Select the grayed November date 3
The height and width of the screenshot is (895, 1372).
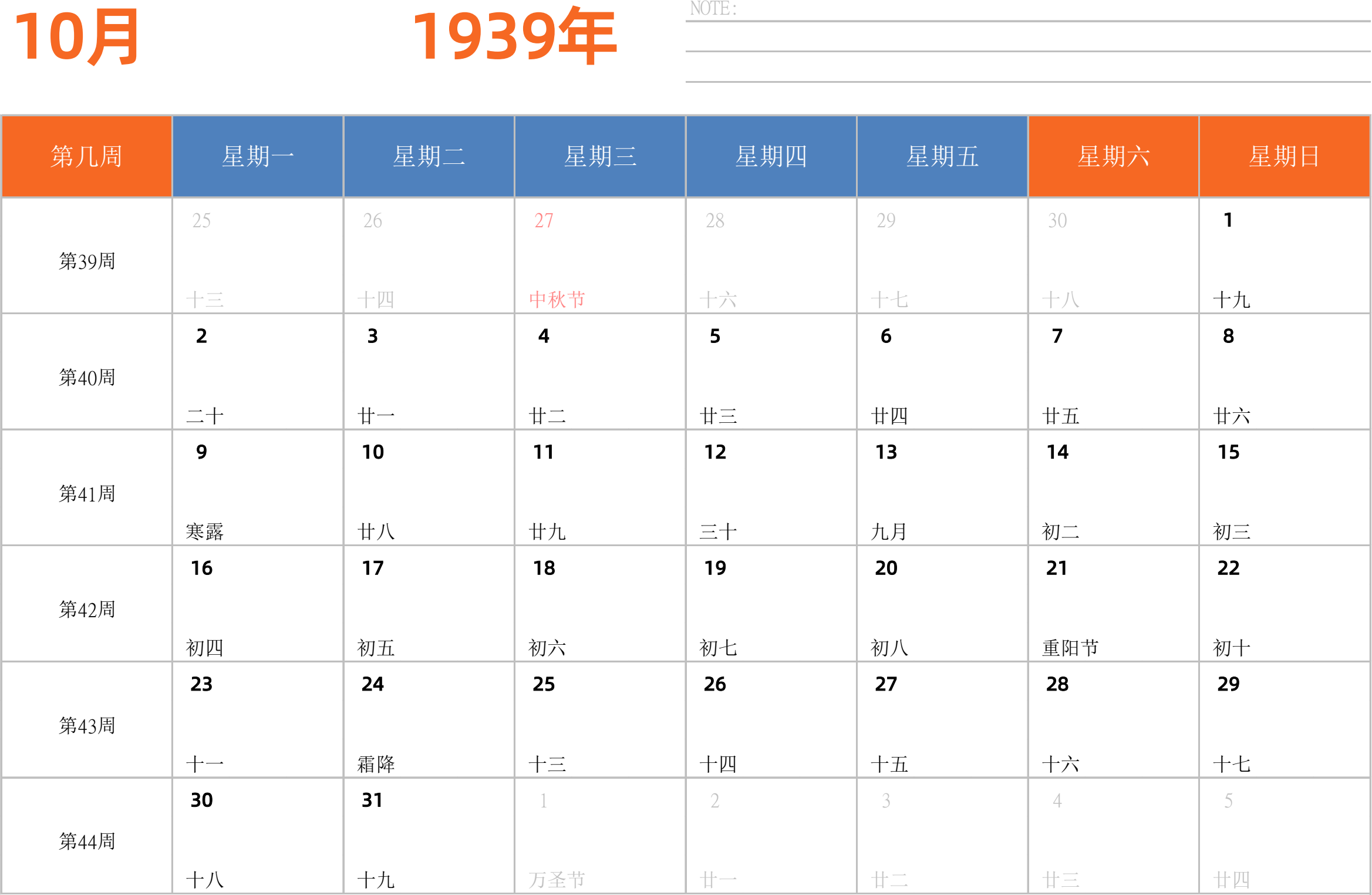pyautogui.click(x=886, y=800)
